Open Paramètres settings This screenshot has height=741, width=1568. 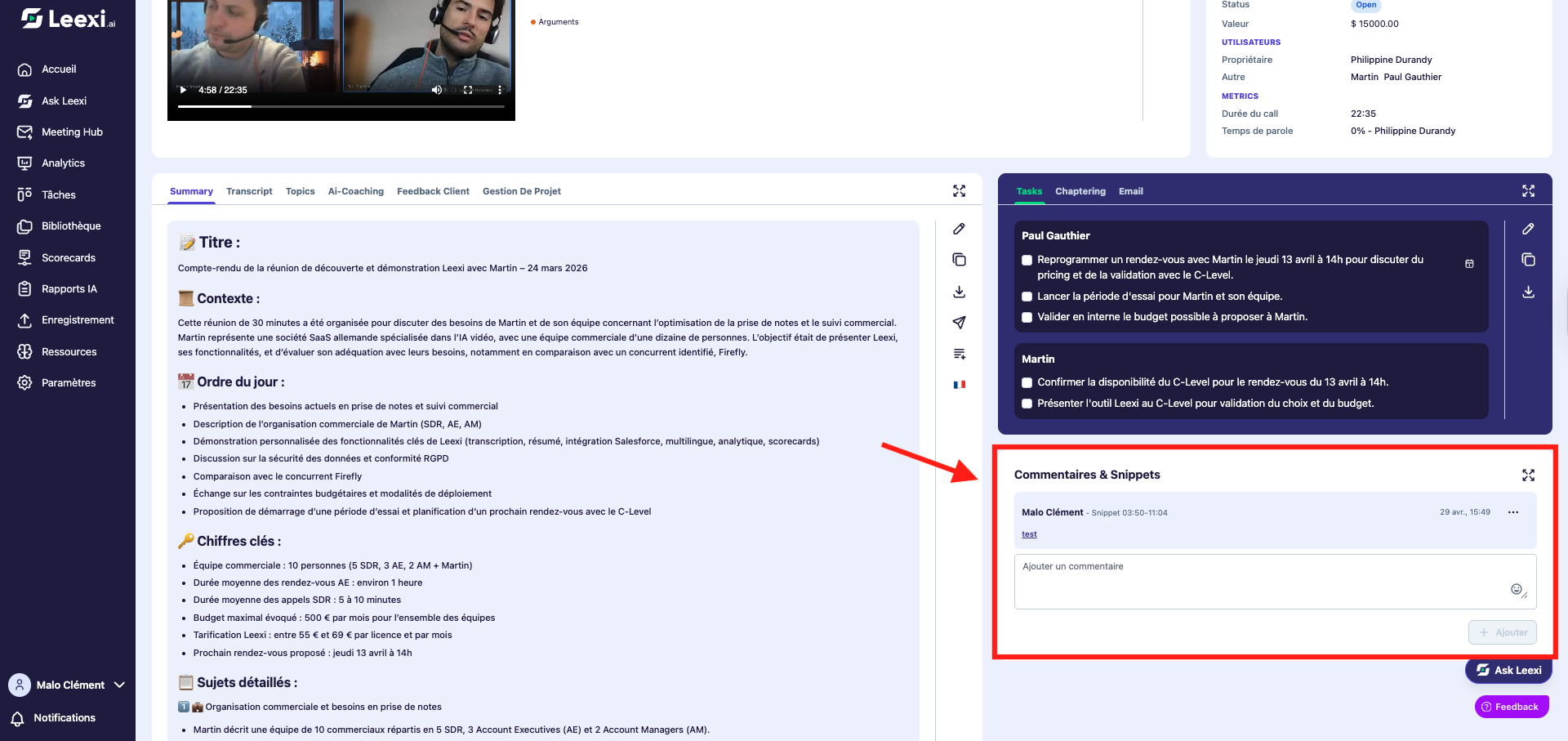[69, 382]
